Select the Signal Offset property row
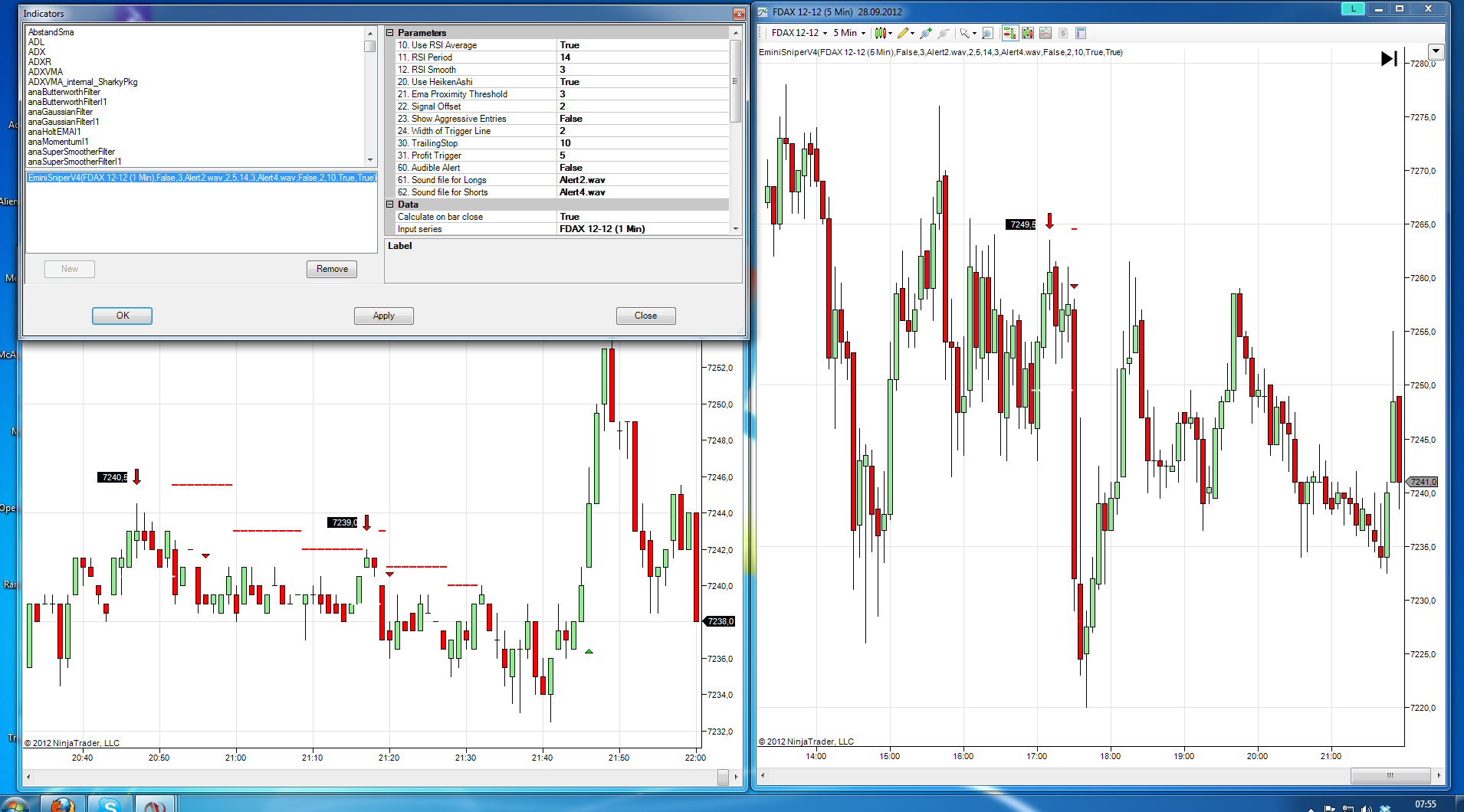 (562, 106)
